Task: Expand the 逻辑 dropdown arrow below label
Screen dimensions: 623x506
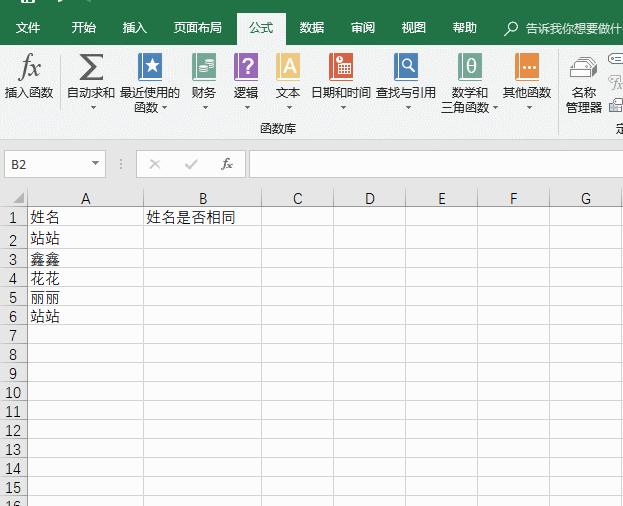Action: [247, 108]
